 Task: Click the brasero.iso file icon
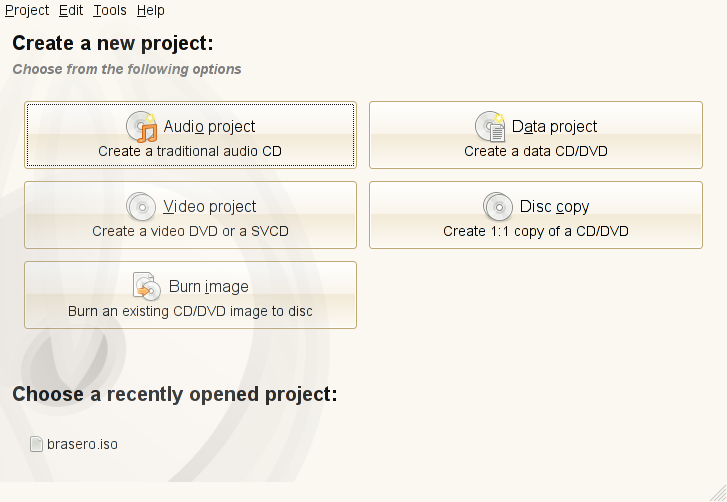[37, 444]
